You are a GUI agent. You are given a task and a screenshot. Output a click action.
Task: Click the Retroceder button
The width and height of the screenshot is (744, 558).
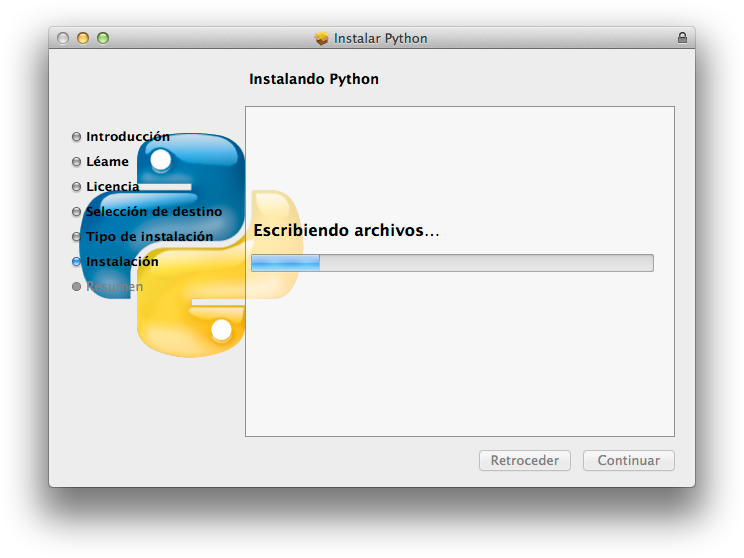pyautogui.click(x=524, y=460)
